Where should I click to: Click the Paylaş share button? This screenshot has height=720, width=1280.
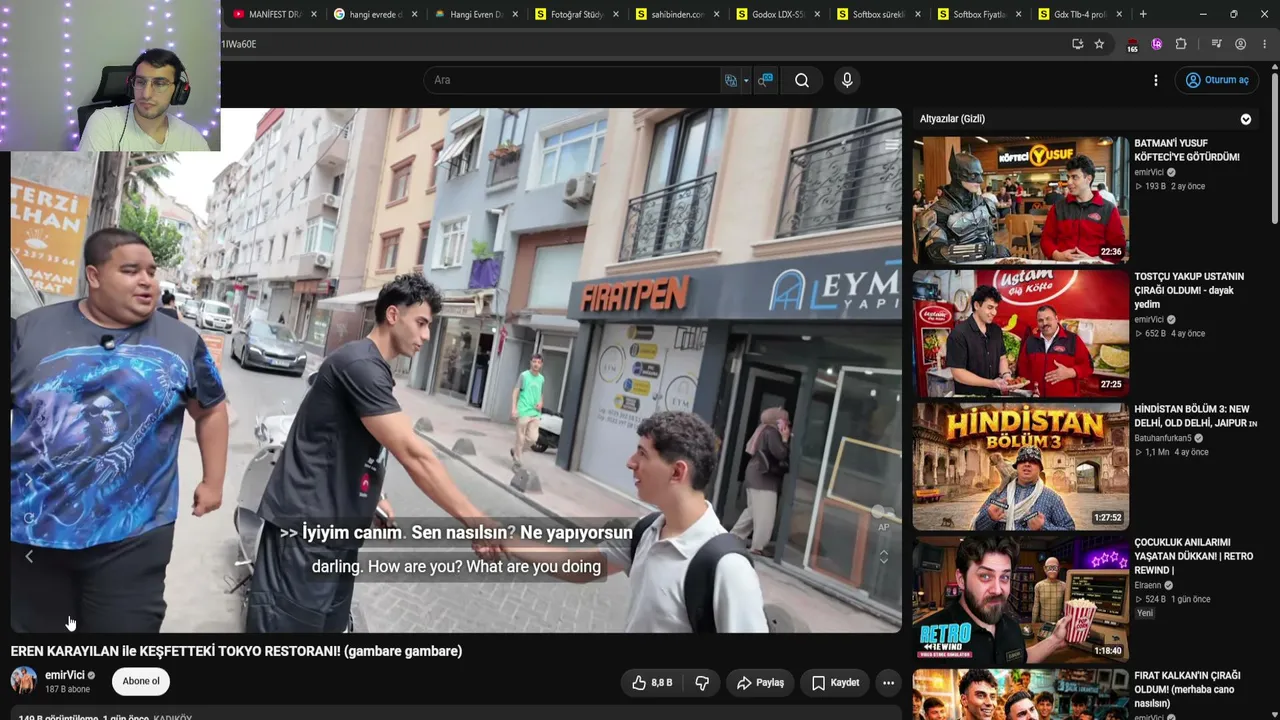[x=760, y=683]
